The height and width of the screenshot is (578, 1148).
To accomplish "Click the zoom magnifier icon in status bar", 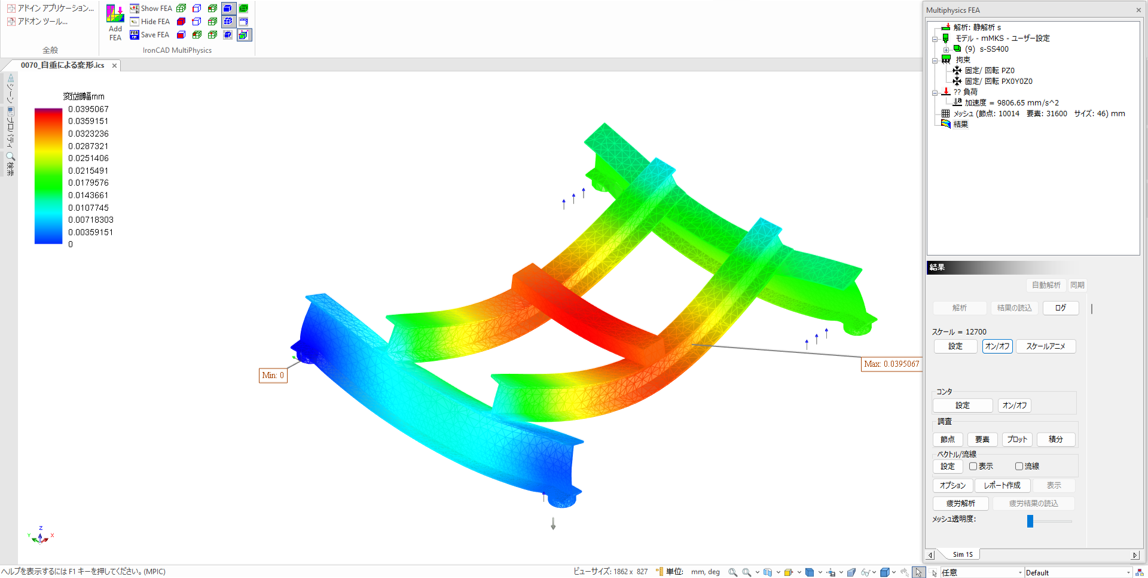I will click(x=733, y=572).
